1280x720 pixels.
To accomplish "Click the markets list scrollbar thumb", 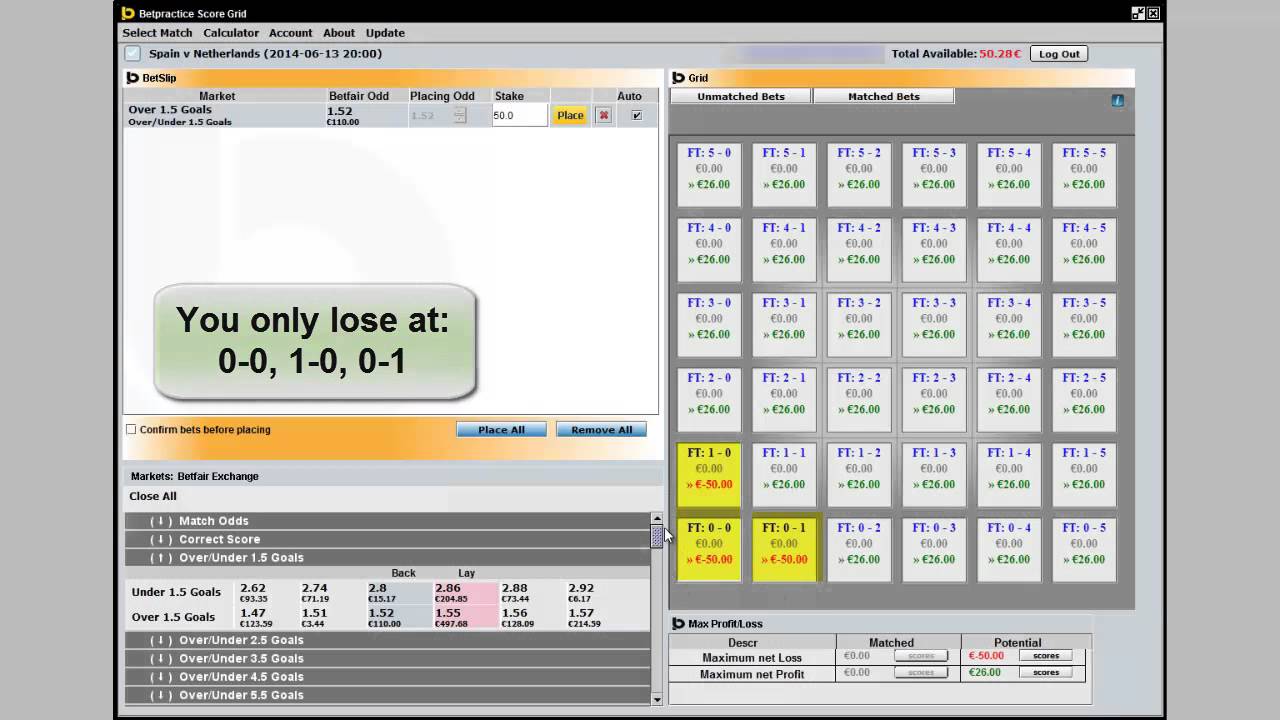I will tap(657, 536).
